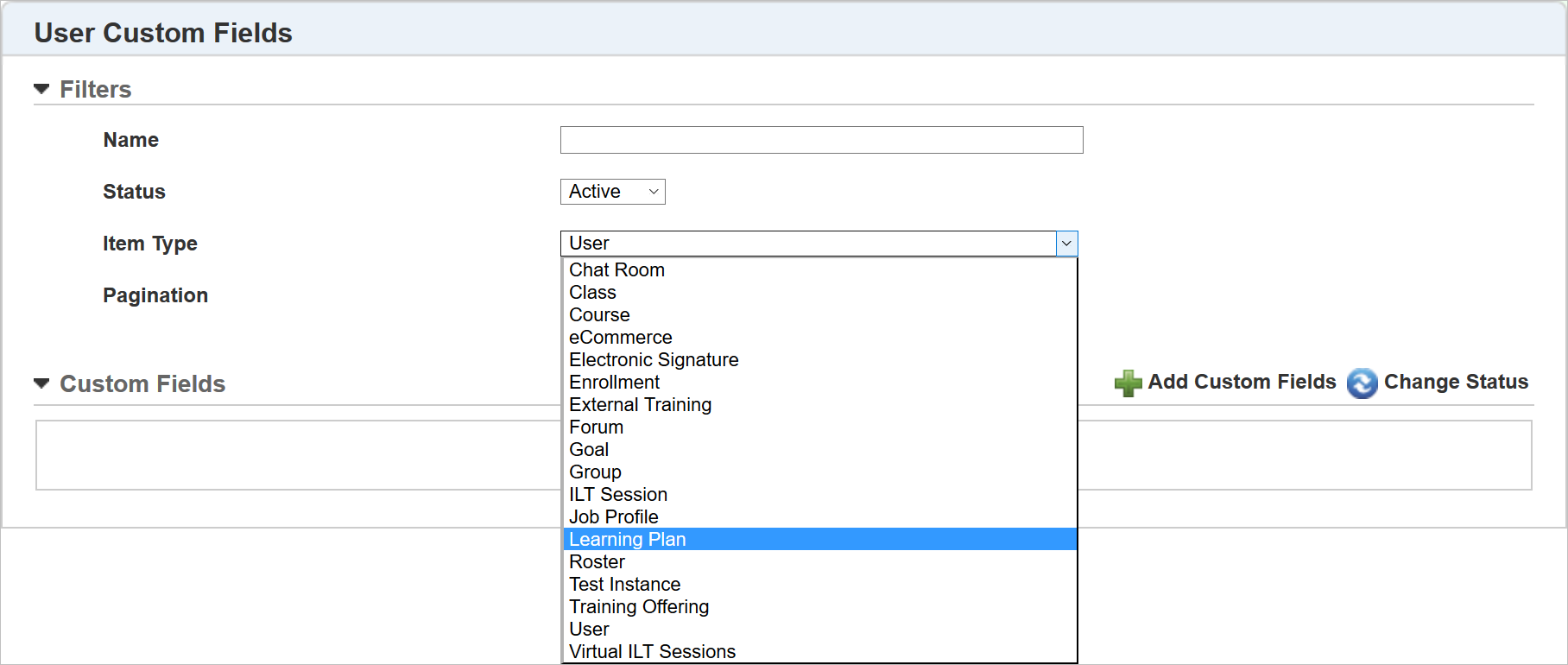The width and height of the screenshot is (1568, 665).
Task: Pick External Training item type
Action: (x=640, y=405)
